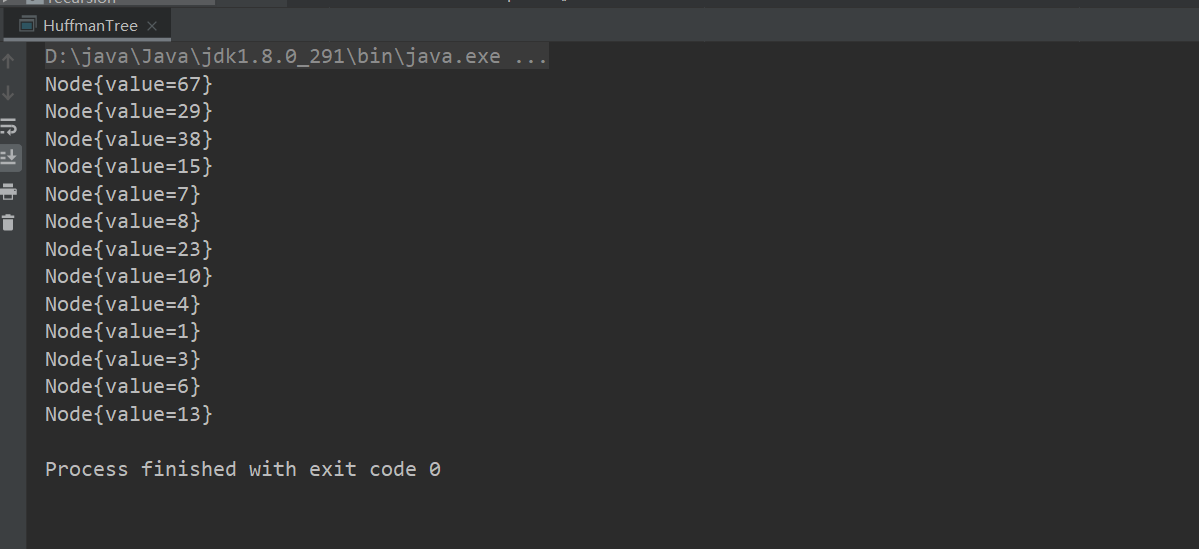Click the Process finished with exit code line
1199x549 pixels.
click(x=242, y=469)
